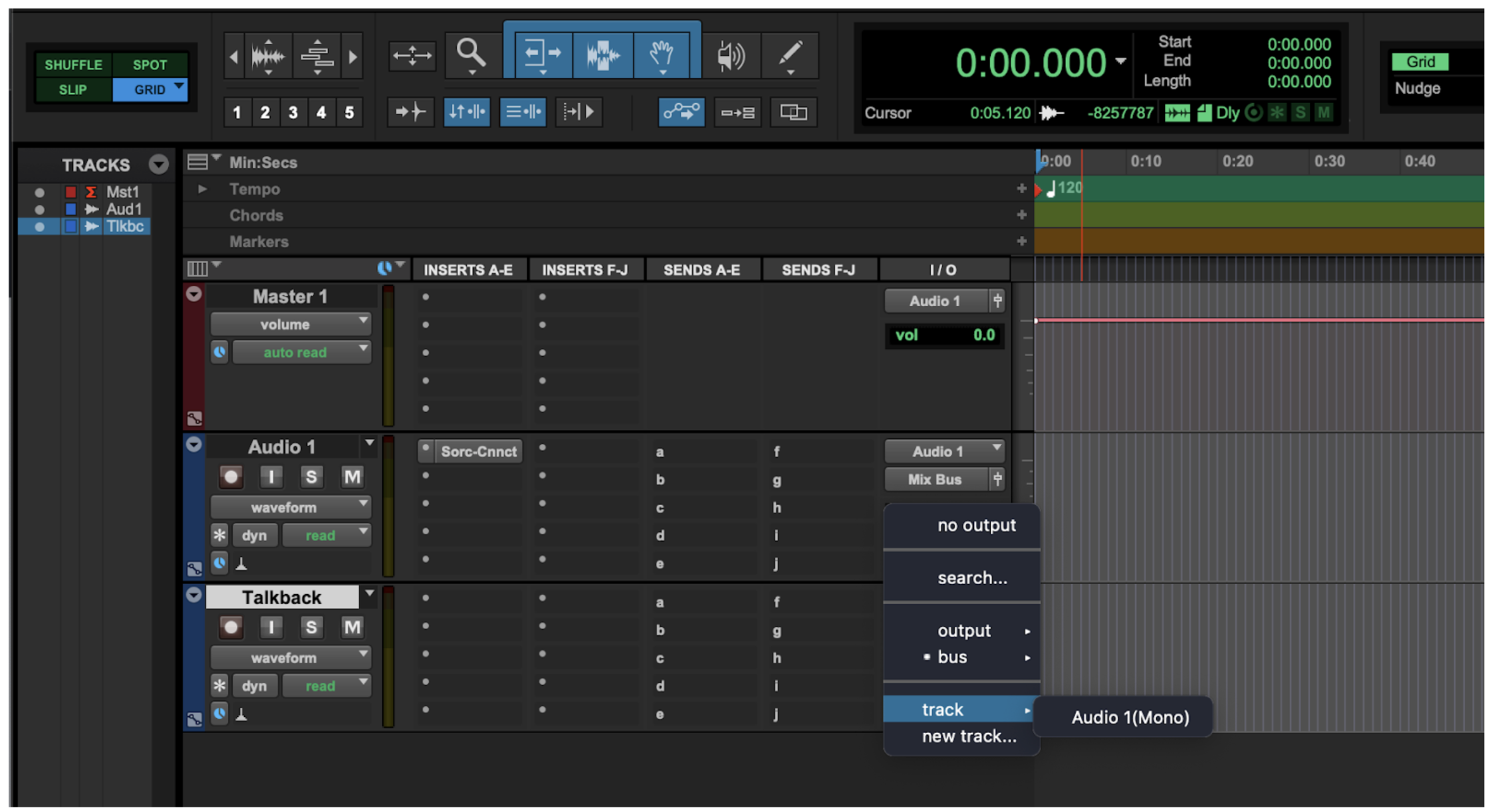Screen dimensions: 1492x812
Task: Select "no output" in output menu
Action: click(975, 525)
